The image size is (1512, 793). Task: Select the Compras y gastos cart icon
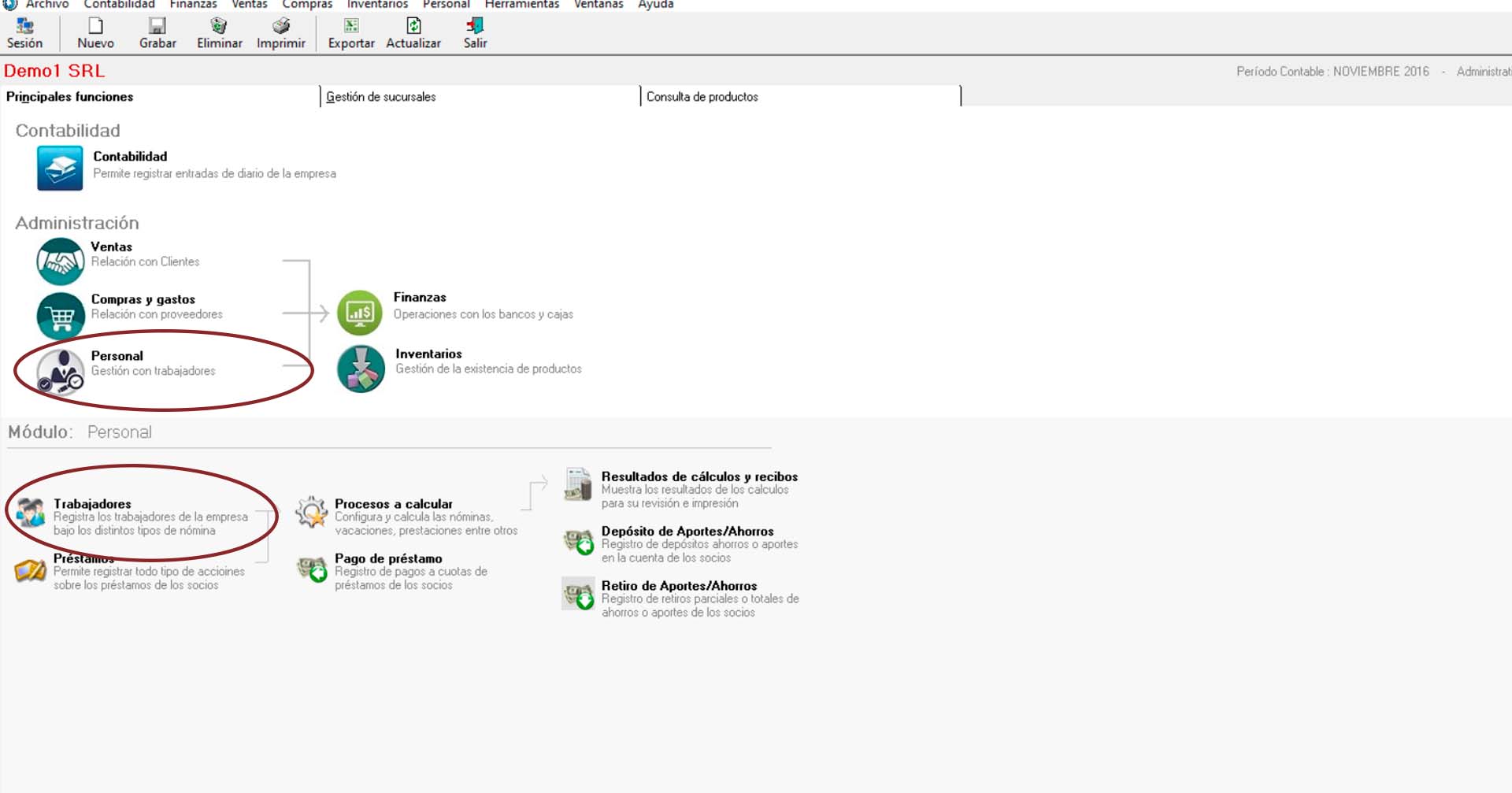click(x=60, y=316)
